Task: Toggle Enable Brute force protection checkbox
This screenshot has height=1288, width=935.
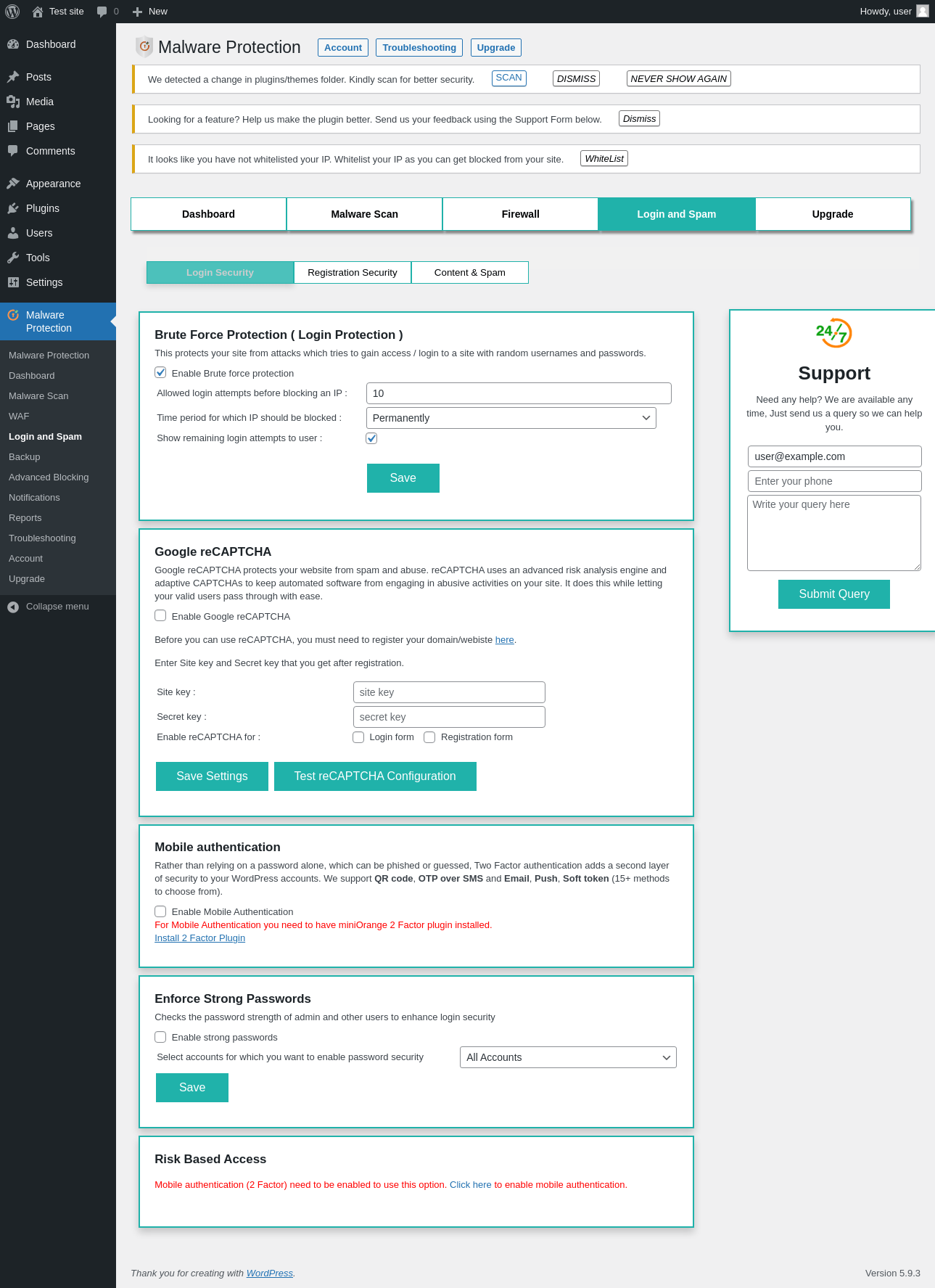Action: coord(160,372)
